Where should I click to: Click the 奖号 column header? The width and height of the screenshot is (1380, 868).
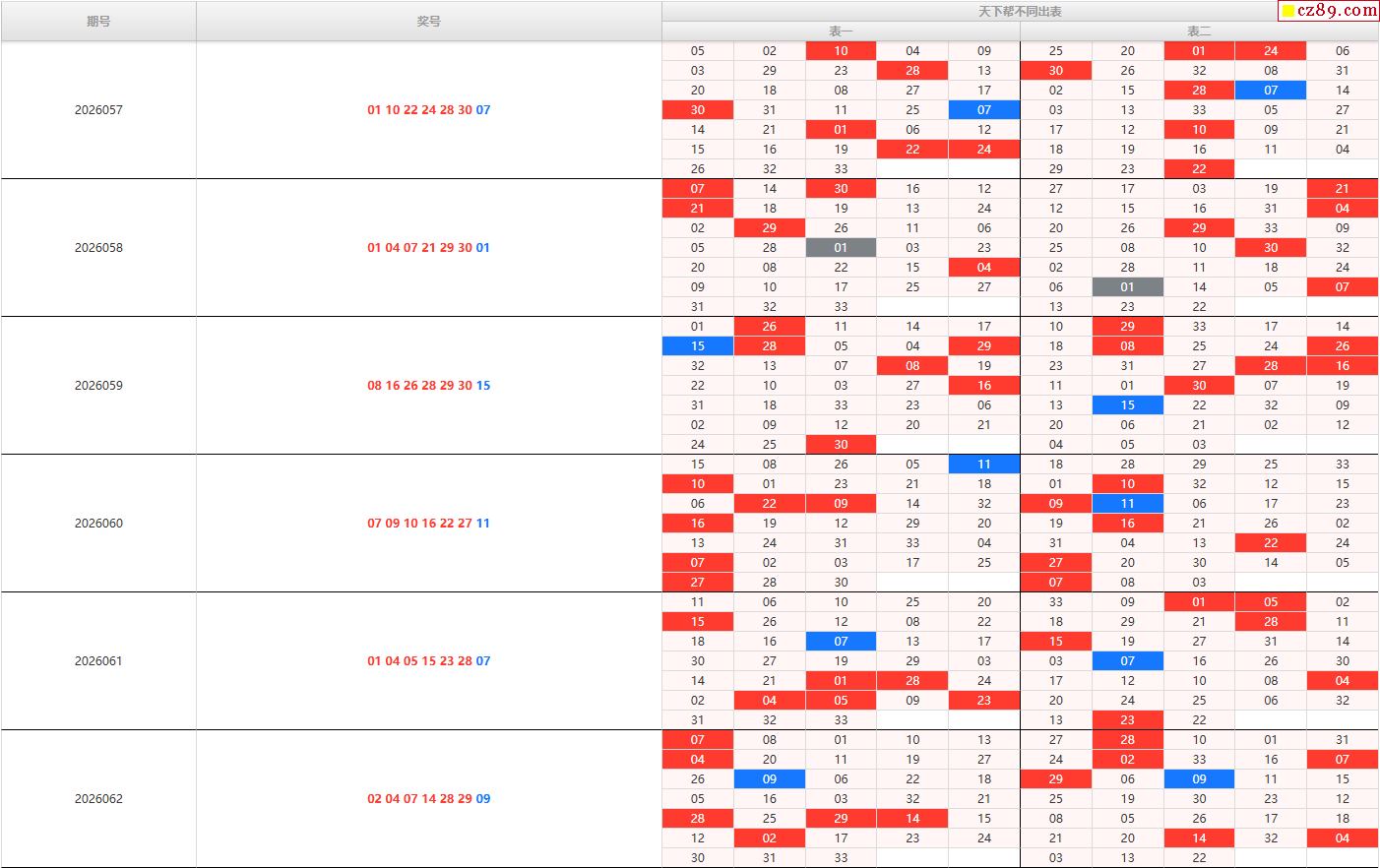point(429,21)
